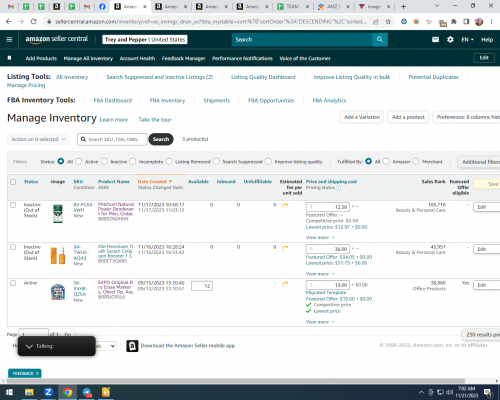
Task: Click the pricing status info icon
Action: pyautogui.click(x=338, y=188)
